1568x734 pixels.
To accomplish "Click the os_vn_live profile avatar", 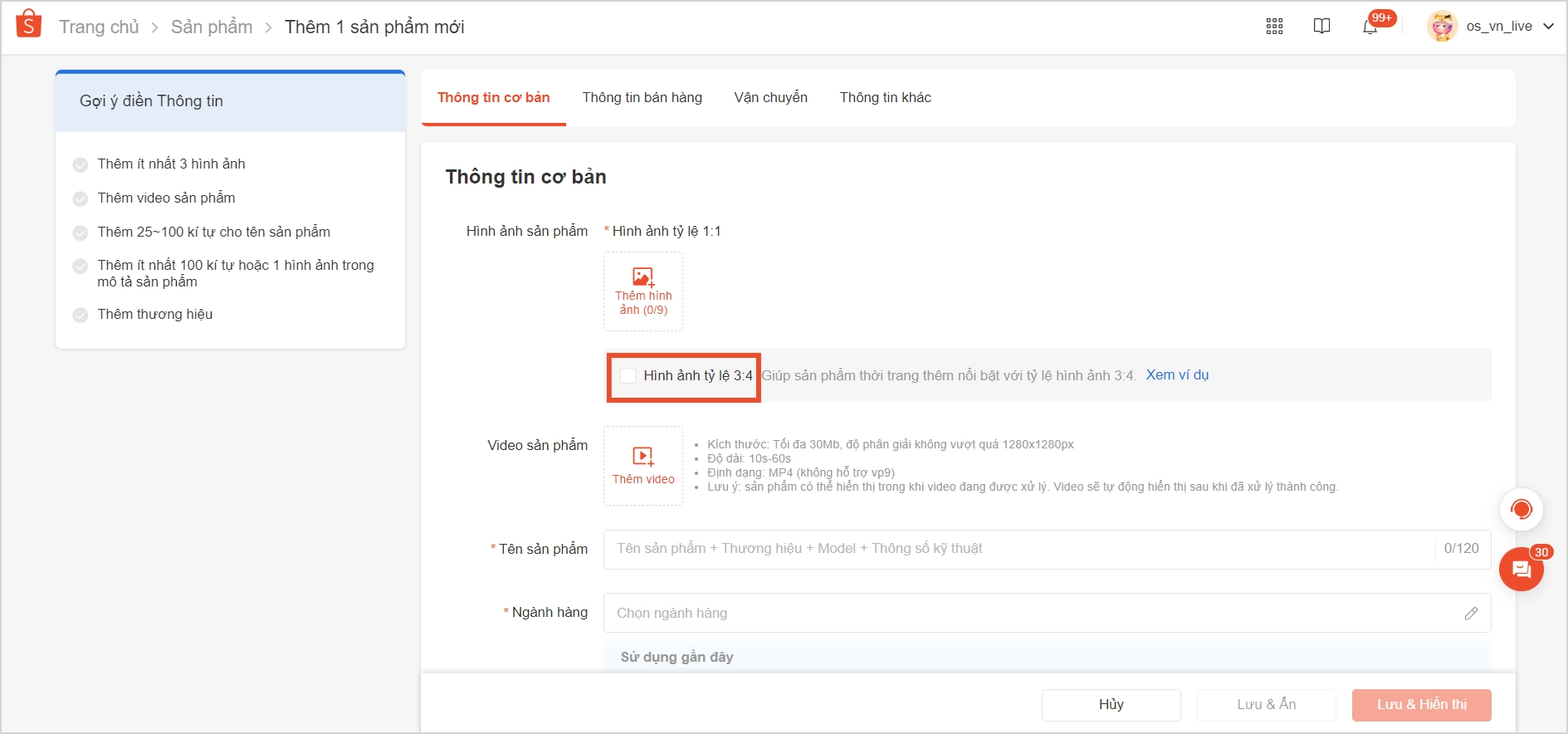I will click(x=1442, y=27).
